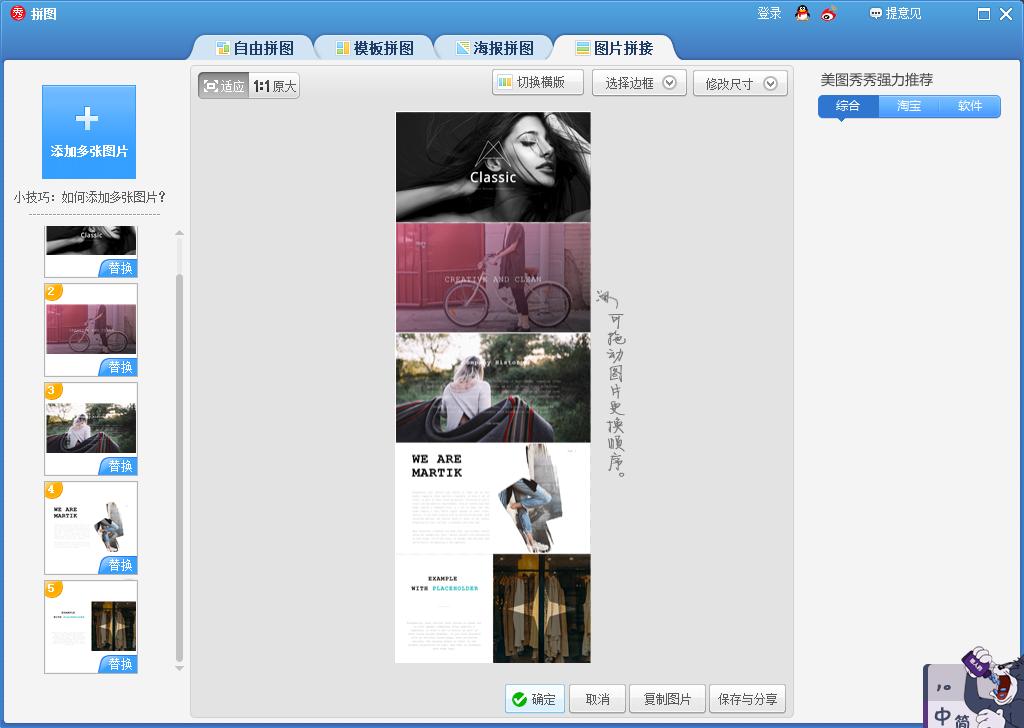
Task: Click the 切换横版 horizontal layout icon
Action: (503, 82)
